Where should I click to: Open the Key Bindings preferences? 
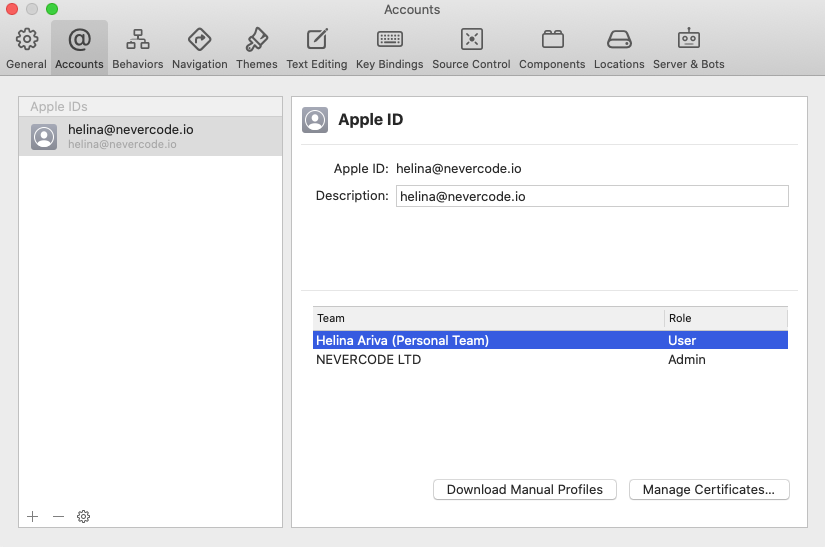pos(389,48)
